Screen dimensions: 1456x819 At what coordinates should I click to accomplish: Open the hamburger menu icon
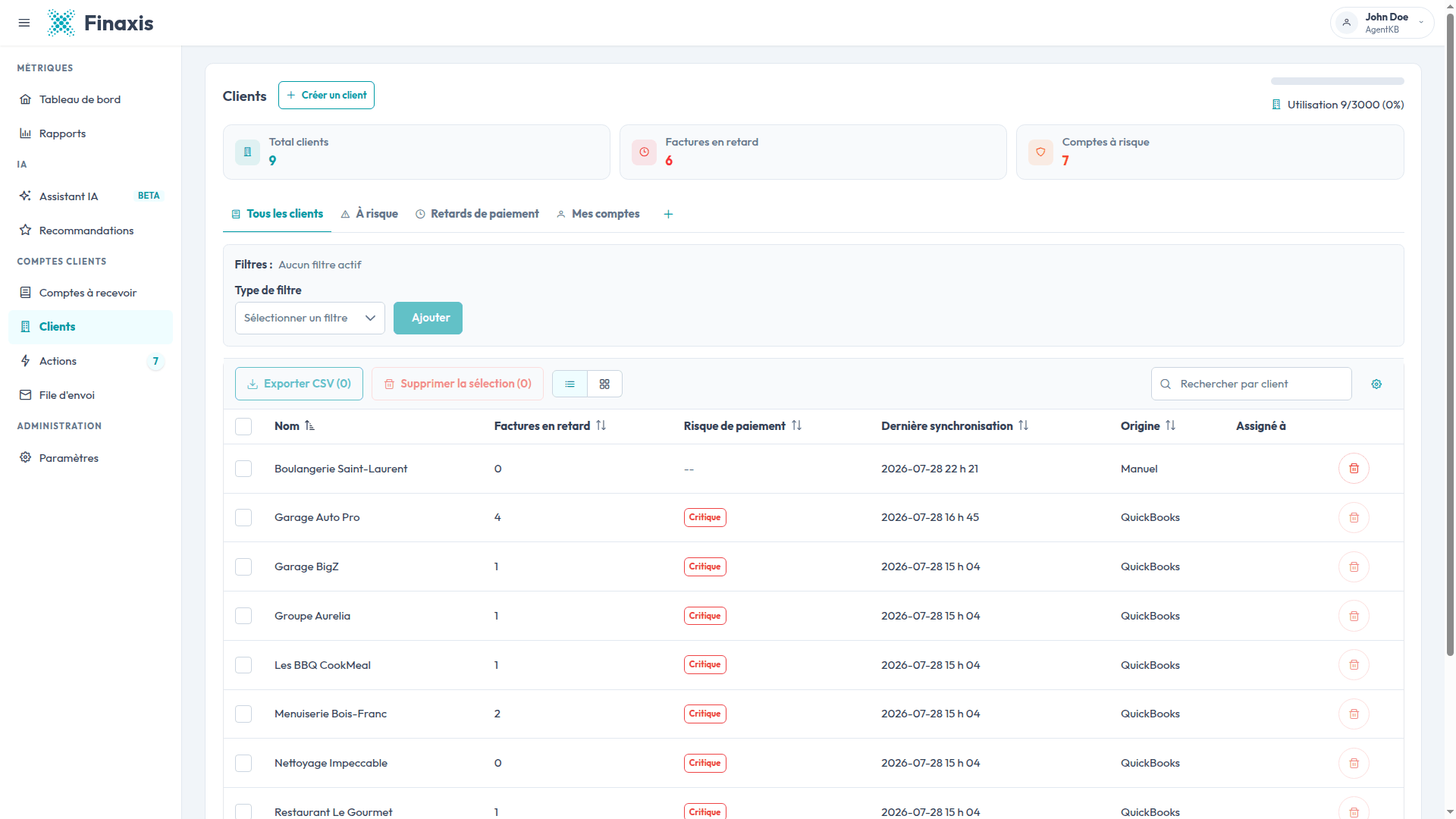(x=24, y=23)
